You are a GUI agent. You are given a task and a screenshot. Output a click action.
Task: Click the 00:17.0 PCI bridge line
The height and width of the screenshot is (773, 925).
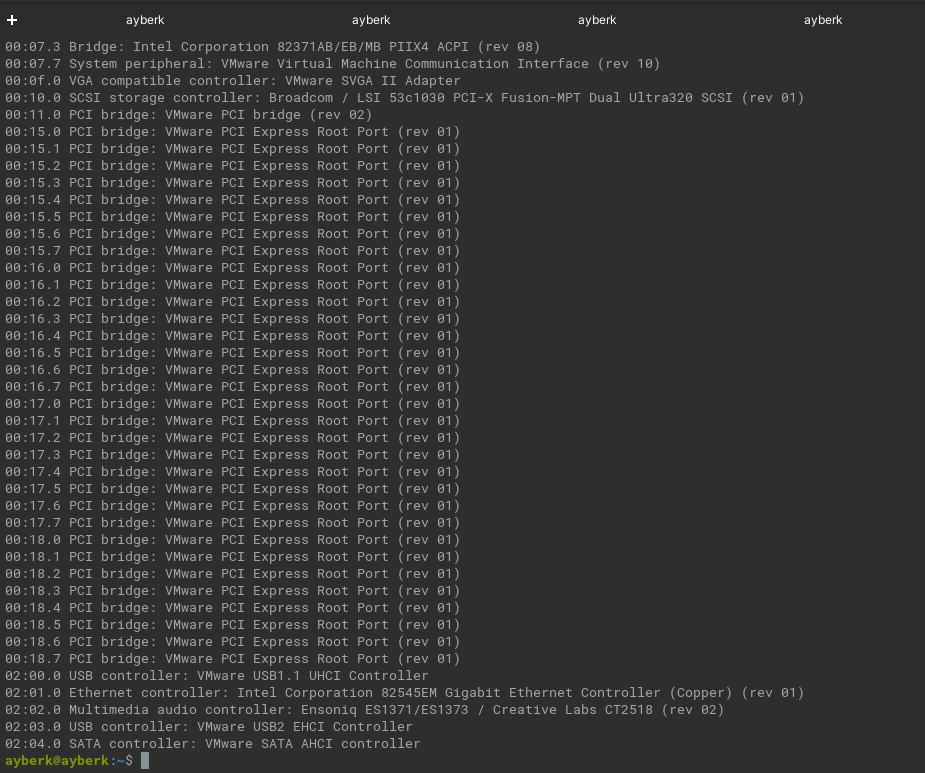[232, 404]
